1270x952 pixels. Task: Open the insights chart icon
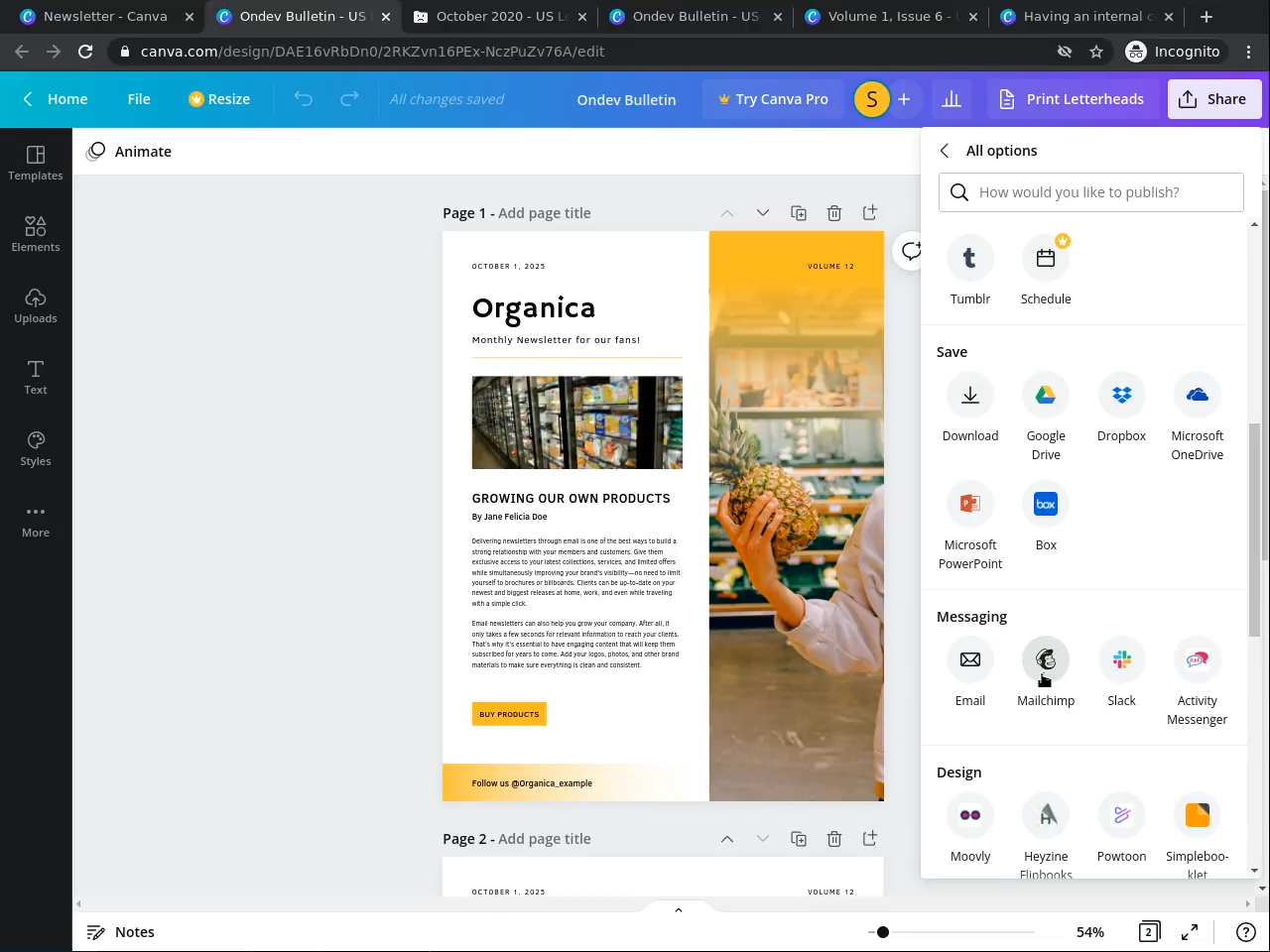tap(952, 99)
